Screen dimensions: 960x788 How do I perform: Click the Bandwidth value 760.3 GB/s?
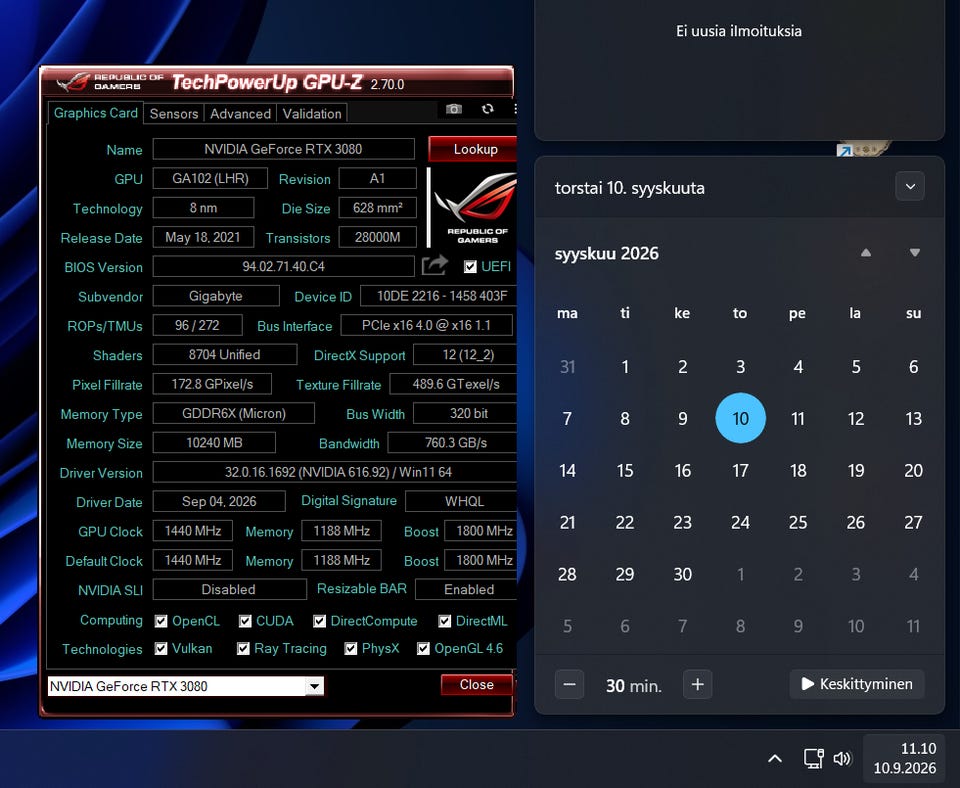(x=453, y=443)
